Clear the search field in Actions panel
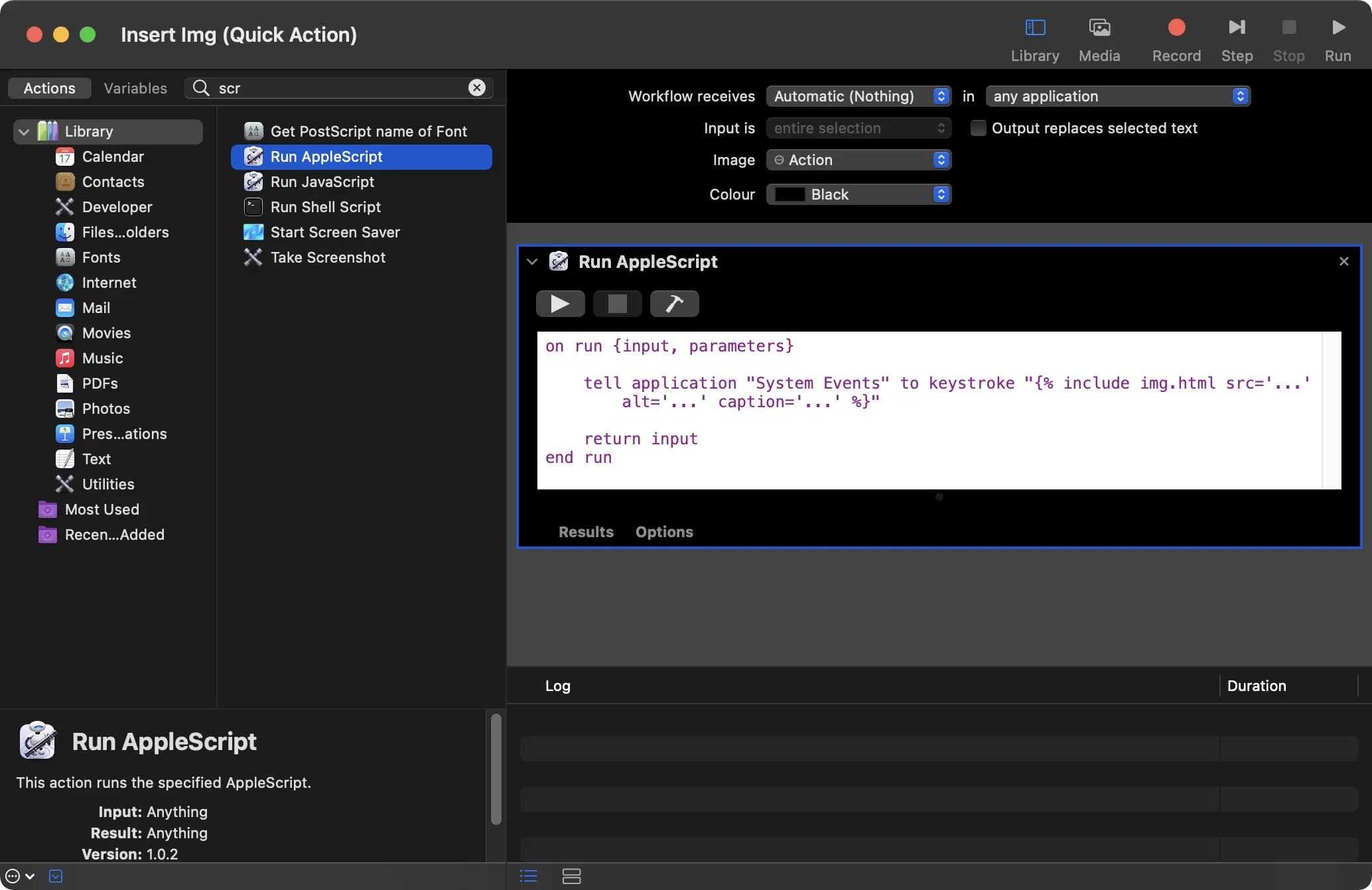 [x=477, y=88]
